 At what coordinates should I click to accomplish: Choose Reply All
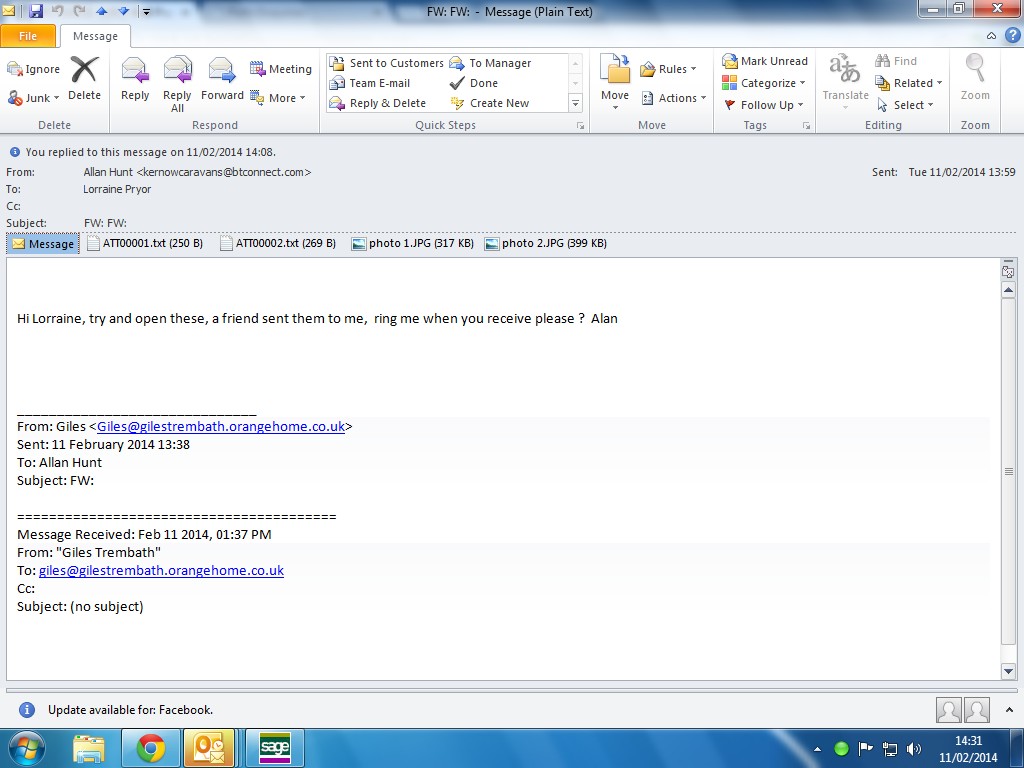tap(177, 84)
